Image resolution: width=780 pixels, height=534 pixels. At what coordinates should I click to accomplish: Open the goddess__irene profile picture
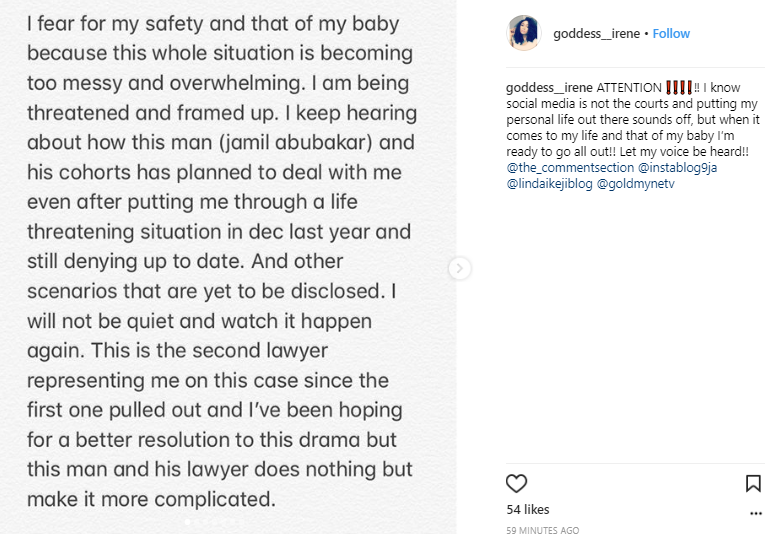click(523, 33)
